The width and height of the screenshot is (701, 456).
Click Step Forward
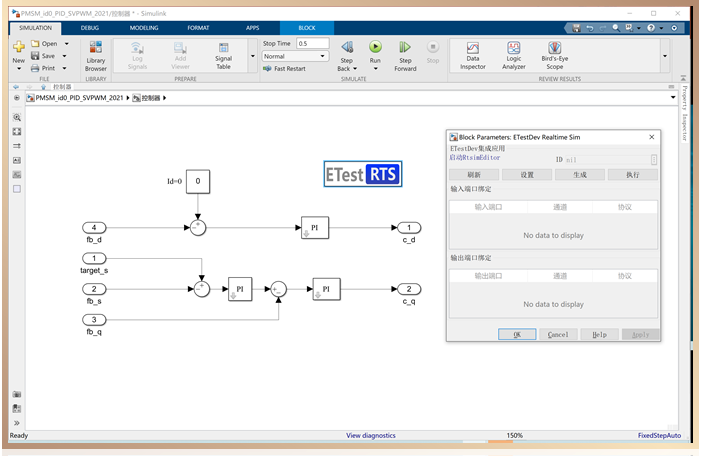coord(405,56)
